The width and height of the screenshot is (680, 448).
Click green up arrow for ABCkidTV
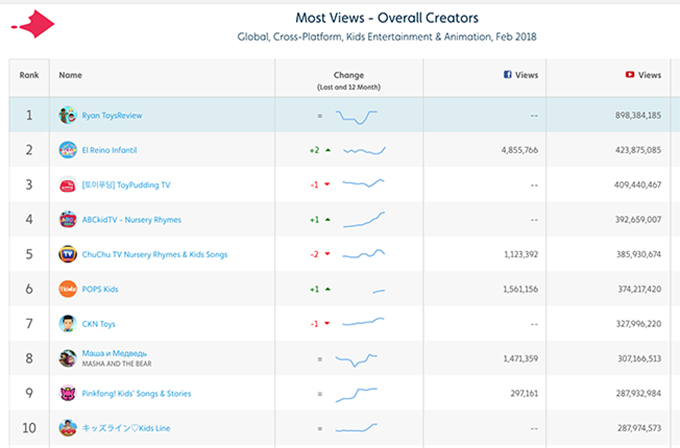pos(328,219)
